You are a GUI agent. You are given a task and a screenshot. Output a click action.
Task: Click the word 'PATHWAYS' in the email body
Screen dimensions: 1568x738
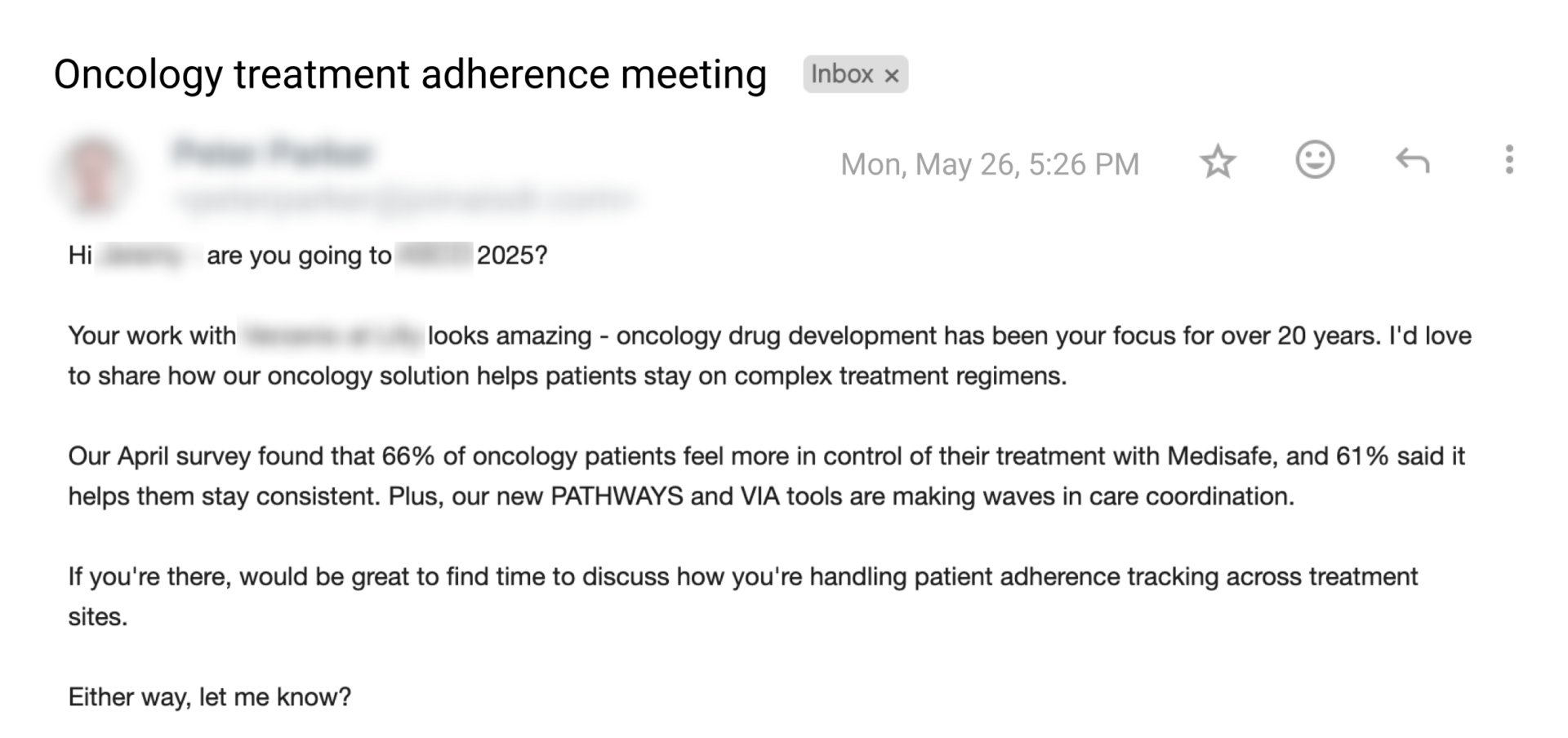click(x=617, y=496)
